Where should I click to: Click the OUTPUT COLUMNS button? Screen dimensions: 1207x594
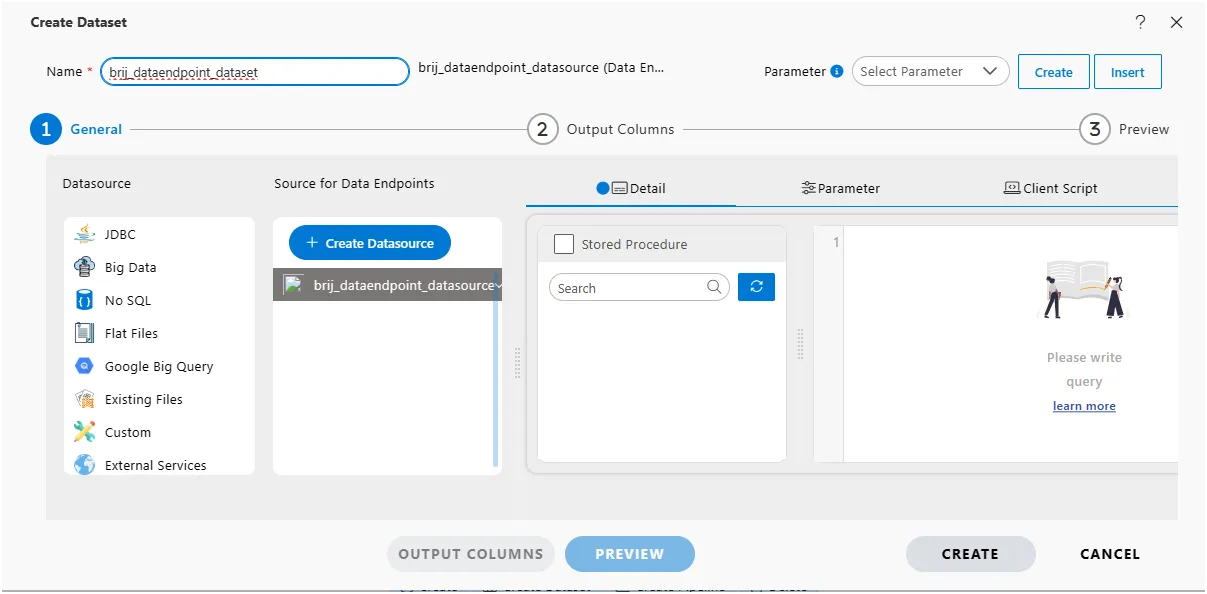(x=471, y=554)
